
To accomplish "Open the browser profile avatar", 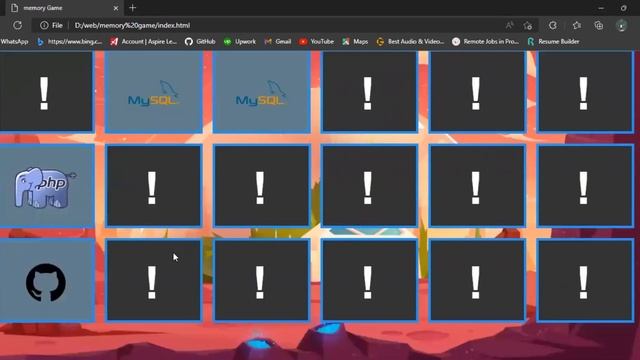I will coord(622,25).
